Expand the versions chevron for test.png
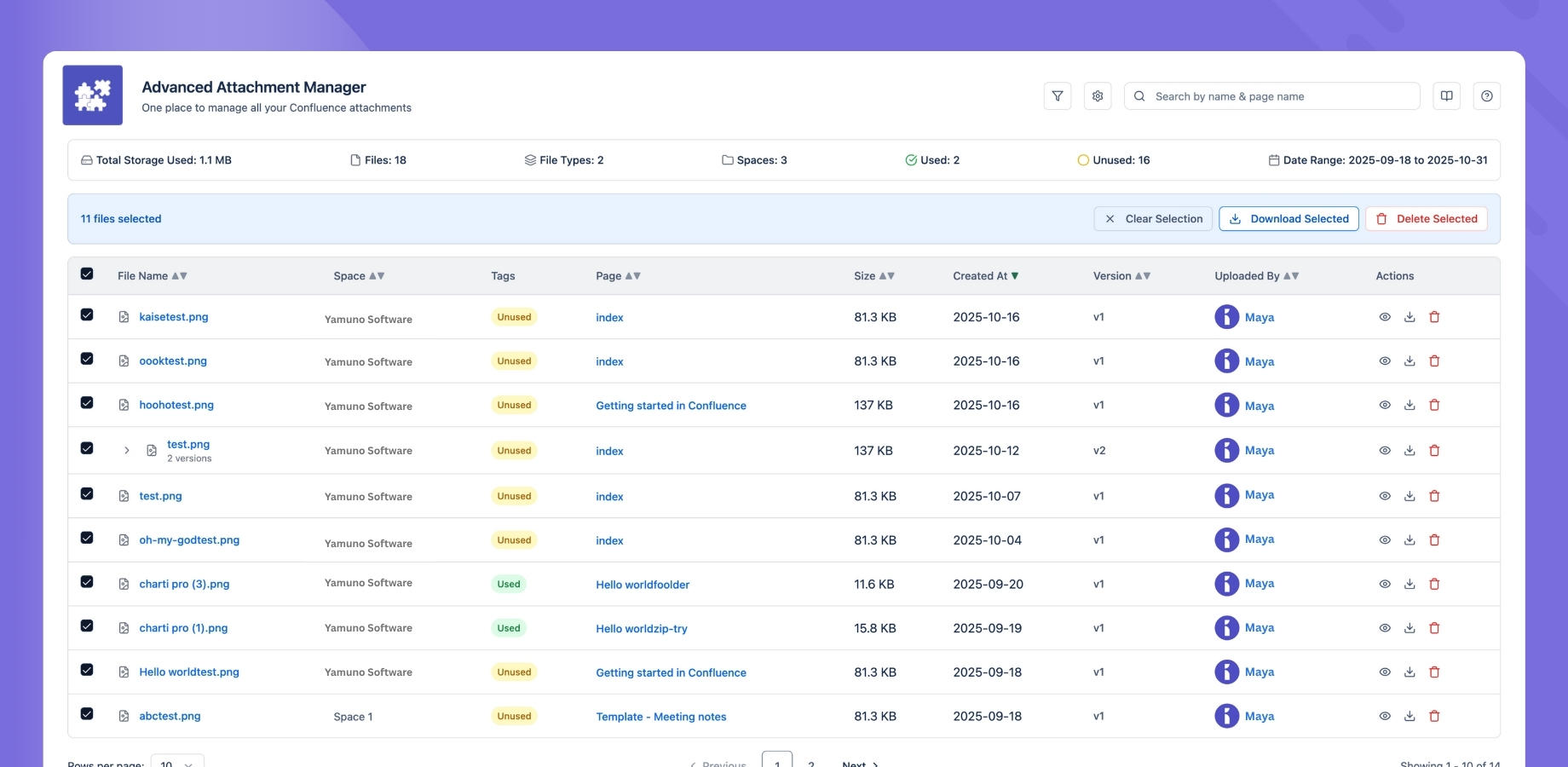The height and width of the screenshot is (767, 1568). click(127, 450)
